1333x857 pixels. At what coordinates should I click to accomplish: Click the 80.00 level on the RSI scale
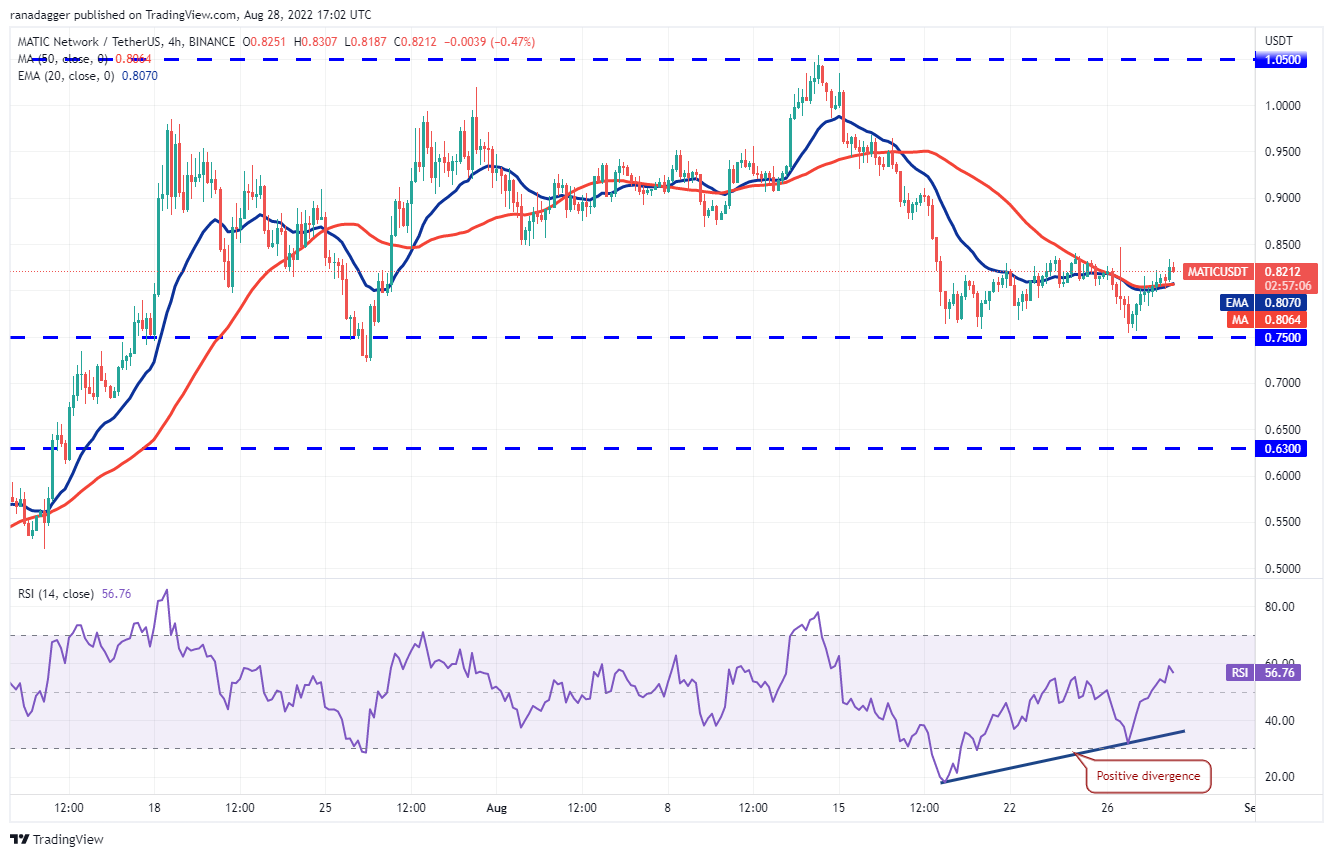pos(1279,607)
